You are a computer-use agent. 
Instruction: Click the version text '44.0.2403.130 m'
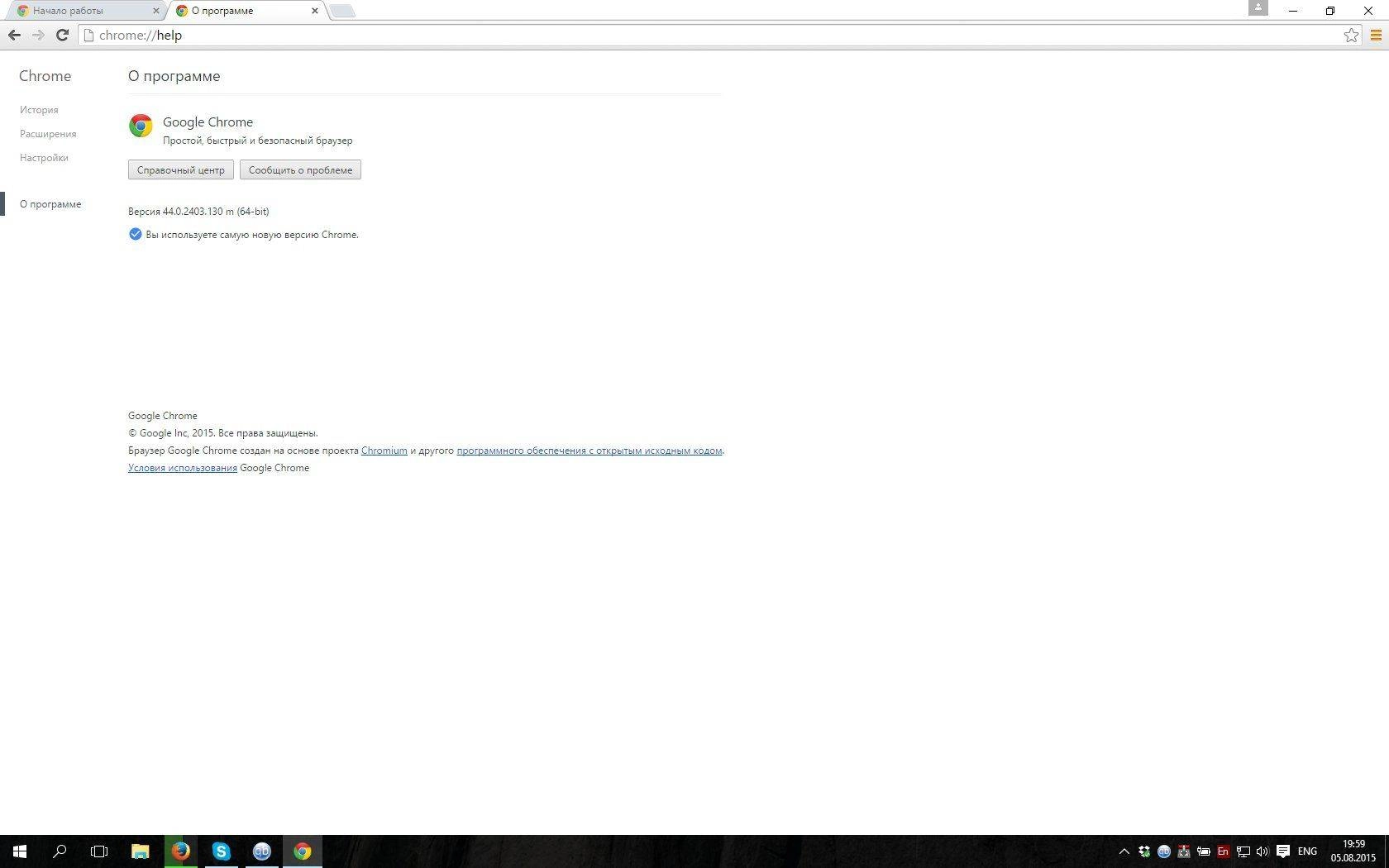tap(198, 212)
